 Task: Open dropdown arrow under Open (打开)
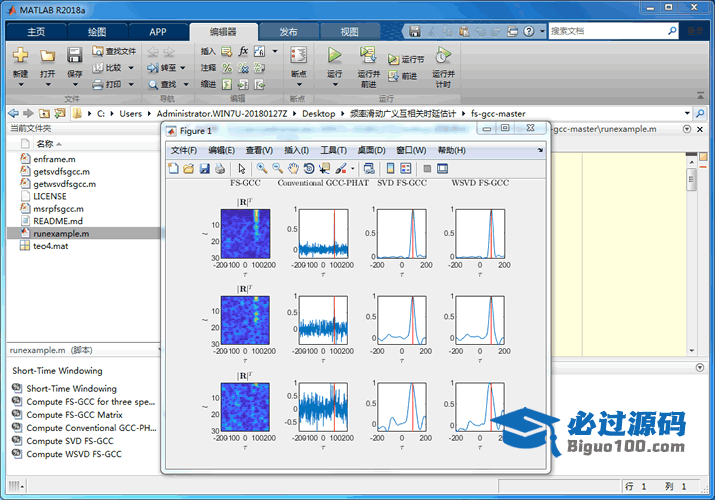[x=48, y=84]
